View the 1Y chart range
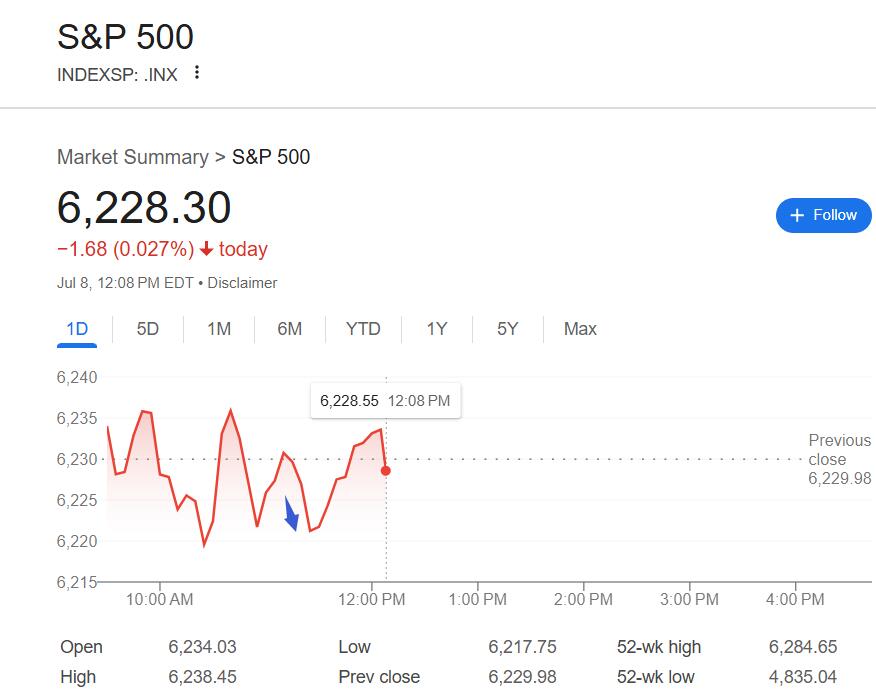This screenshot has width=876, height=695. tap(437, 329)
